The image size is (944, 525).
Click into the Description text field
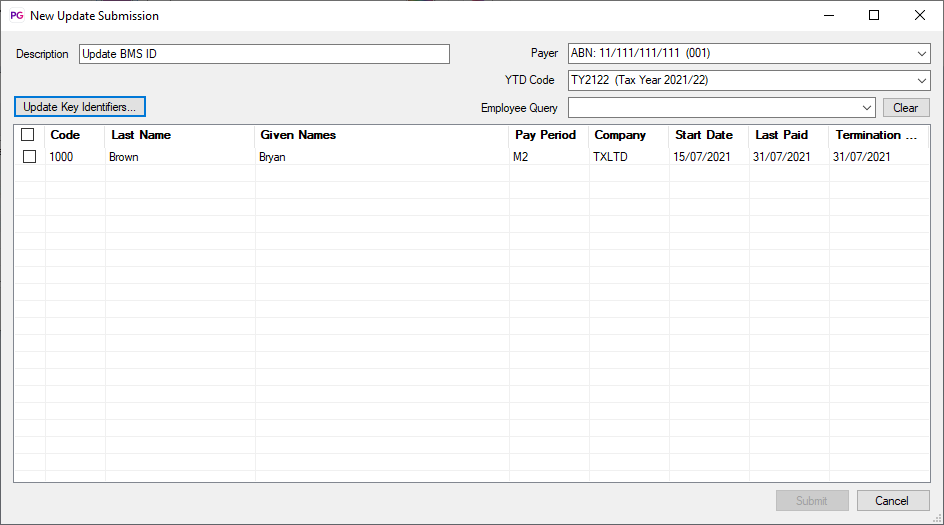point(264,54)
